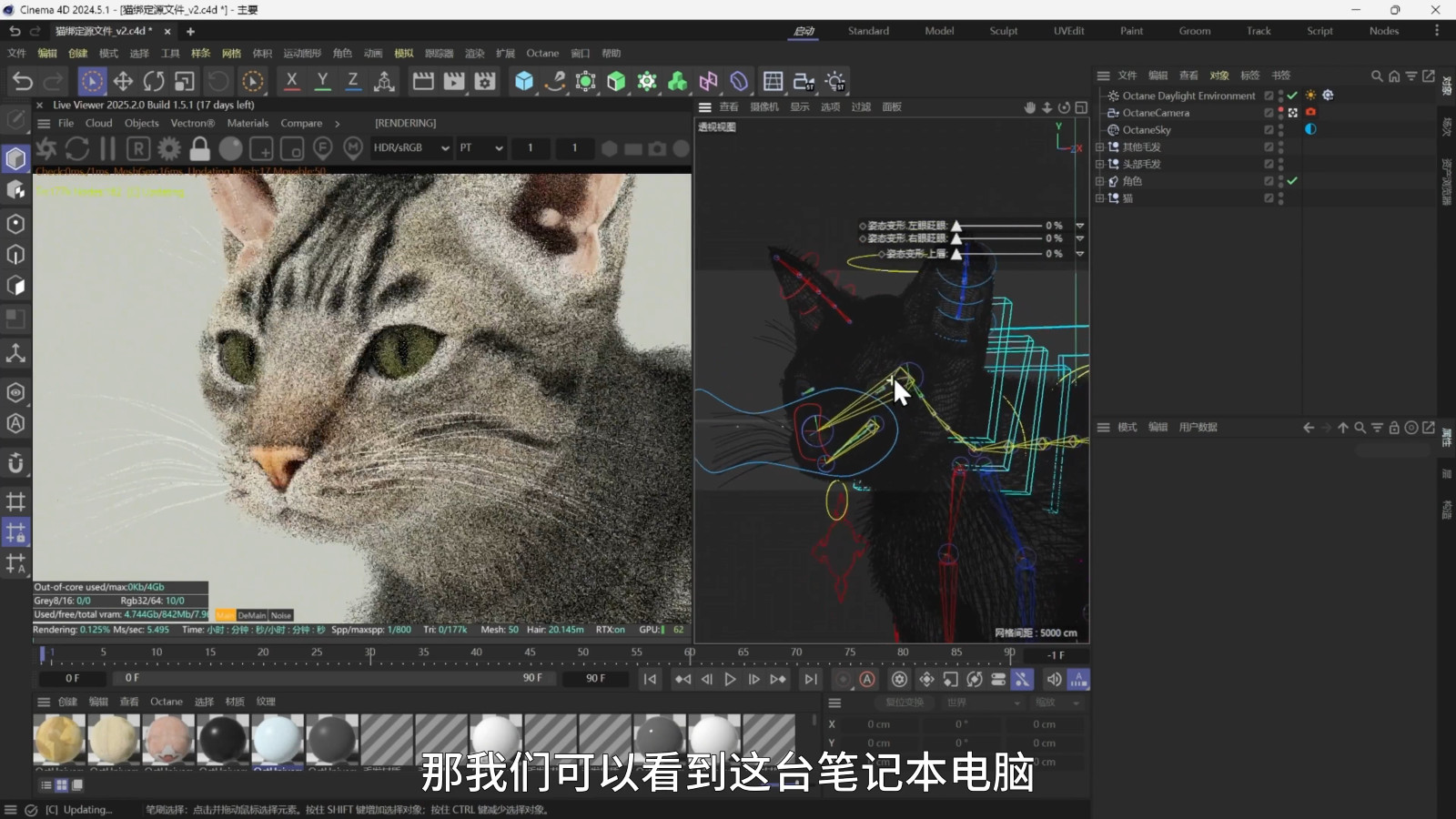The width and height of the screenshot is (1456, 819).
Task: Pause the Live Viewer rendering
Action: (107, 147)
